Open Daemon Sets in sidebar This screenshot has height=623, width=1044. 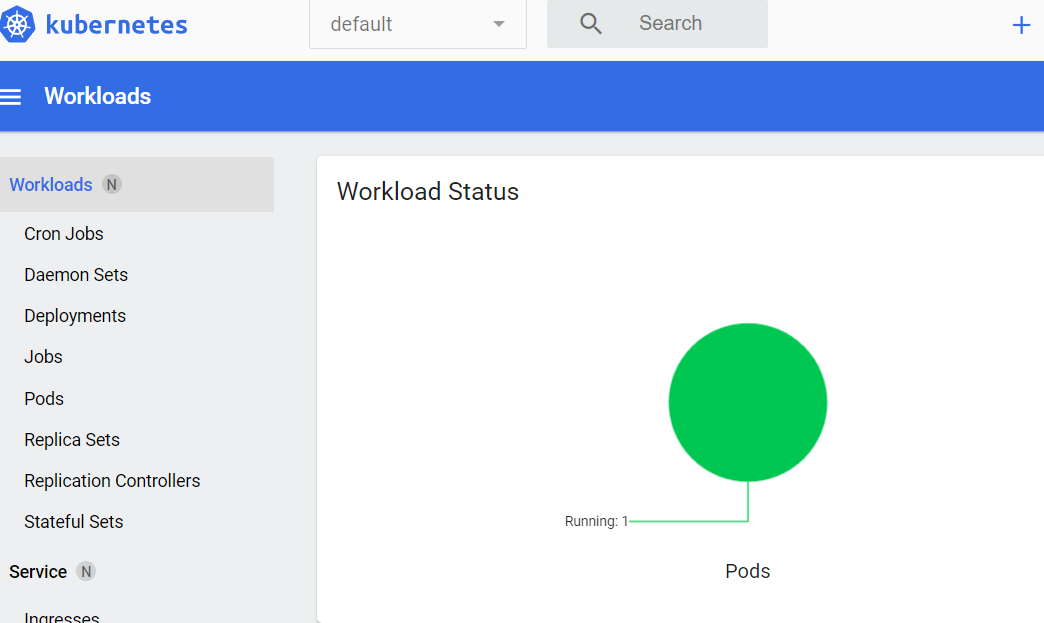(76, 275)
